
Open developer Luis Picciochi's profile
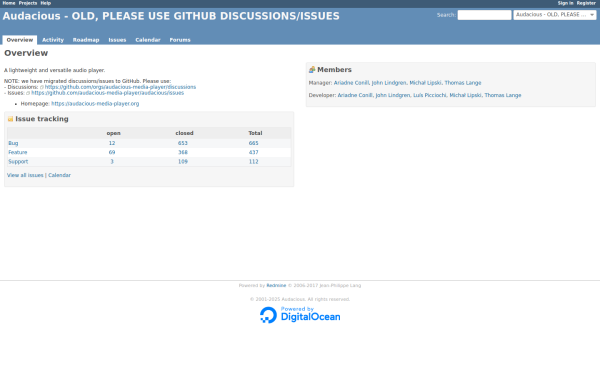tap(429, 95)
